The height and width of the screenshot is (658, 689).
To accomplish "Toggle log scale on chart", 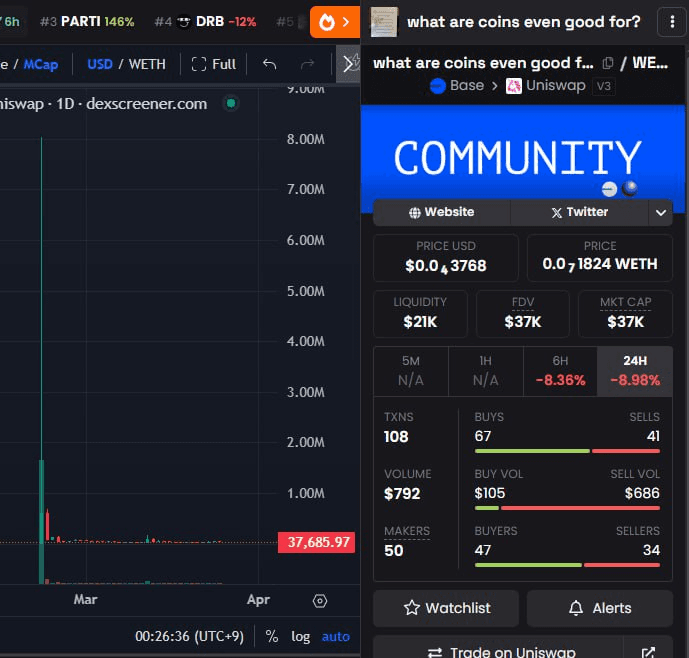I will pyautogui.click(x=301, y=636).
